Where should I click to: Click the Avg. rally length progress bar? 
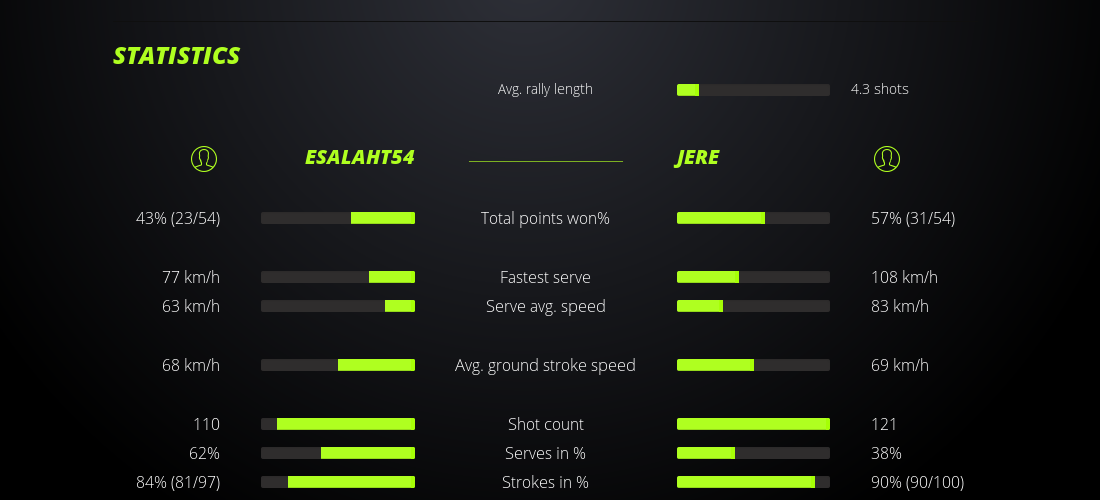pos(753,90)
